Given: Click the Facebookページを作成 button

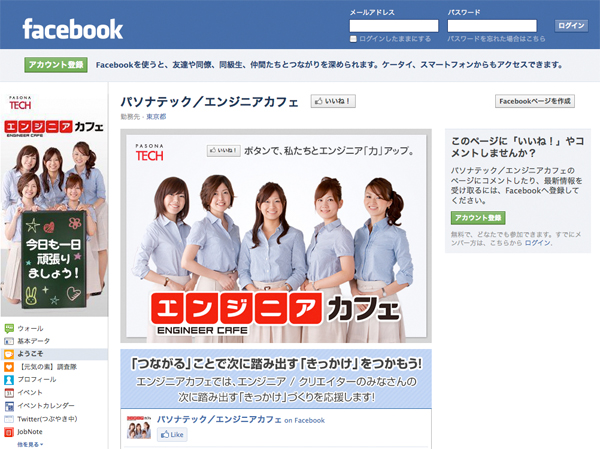Looking at the screenshot, I should click(x=535, y=101).
